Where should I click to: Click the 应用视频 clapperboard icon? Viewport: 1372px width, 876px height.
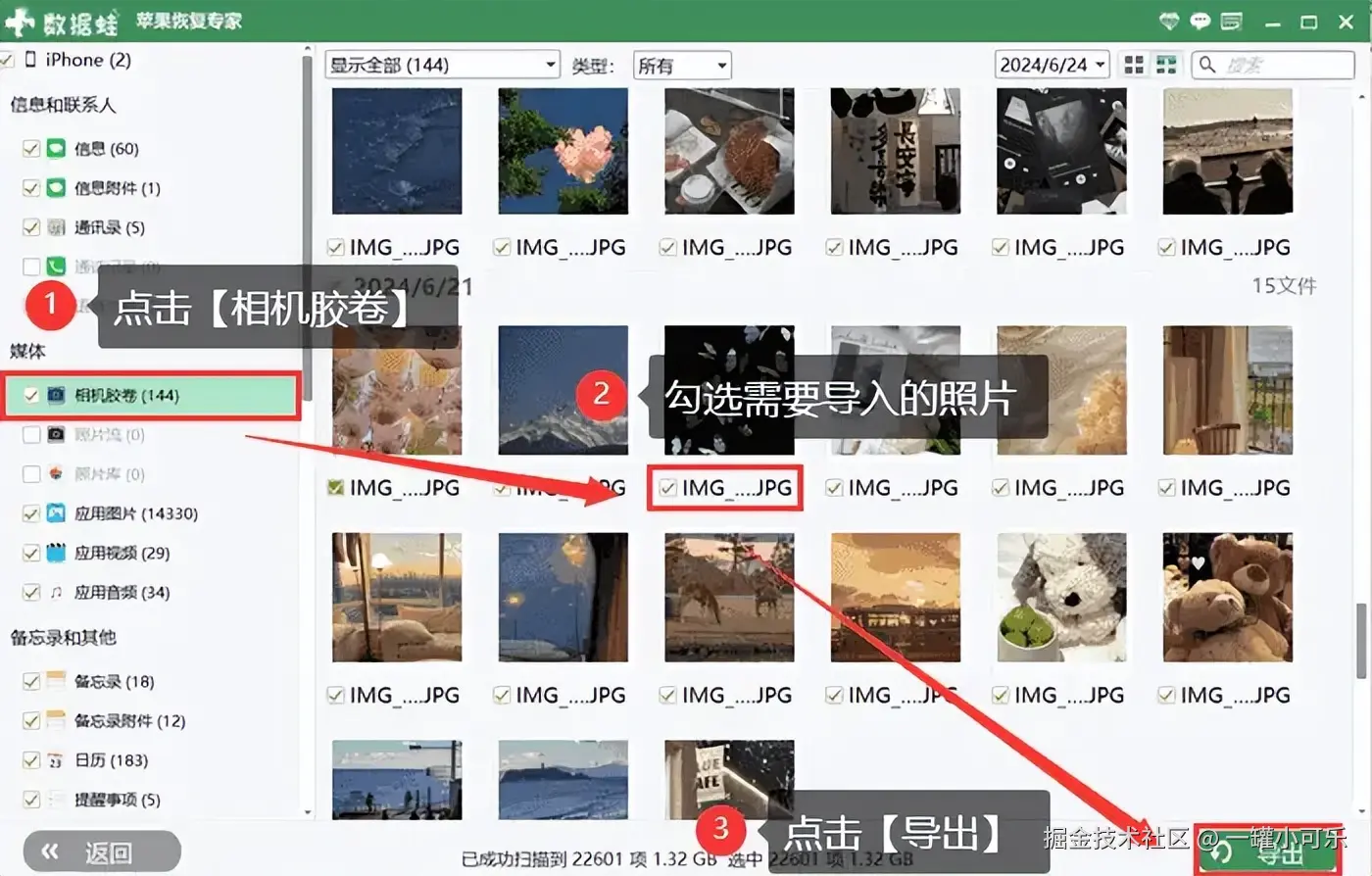57,553
